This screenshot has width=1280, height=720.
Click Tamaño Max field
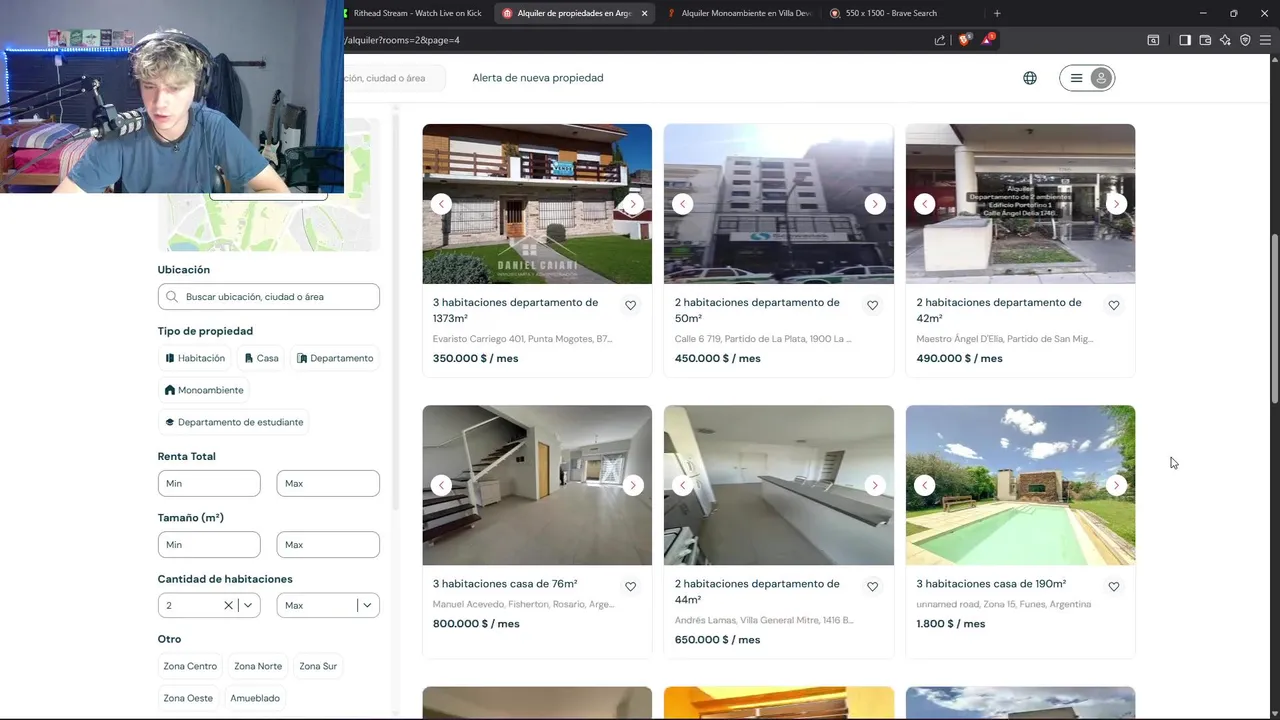point(328,545)
